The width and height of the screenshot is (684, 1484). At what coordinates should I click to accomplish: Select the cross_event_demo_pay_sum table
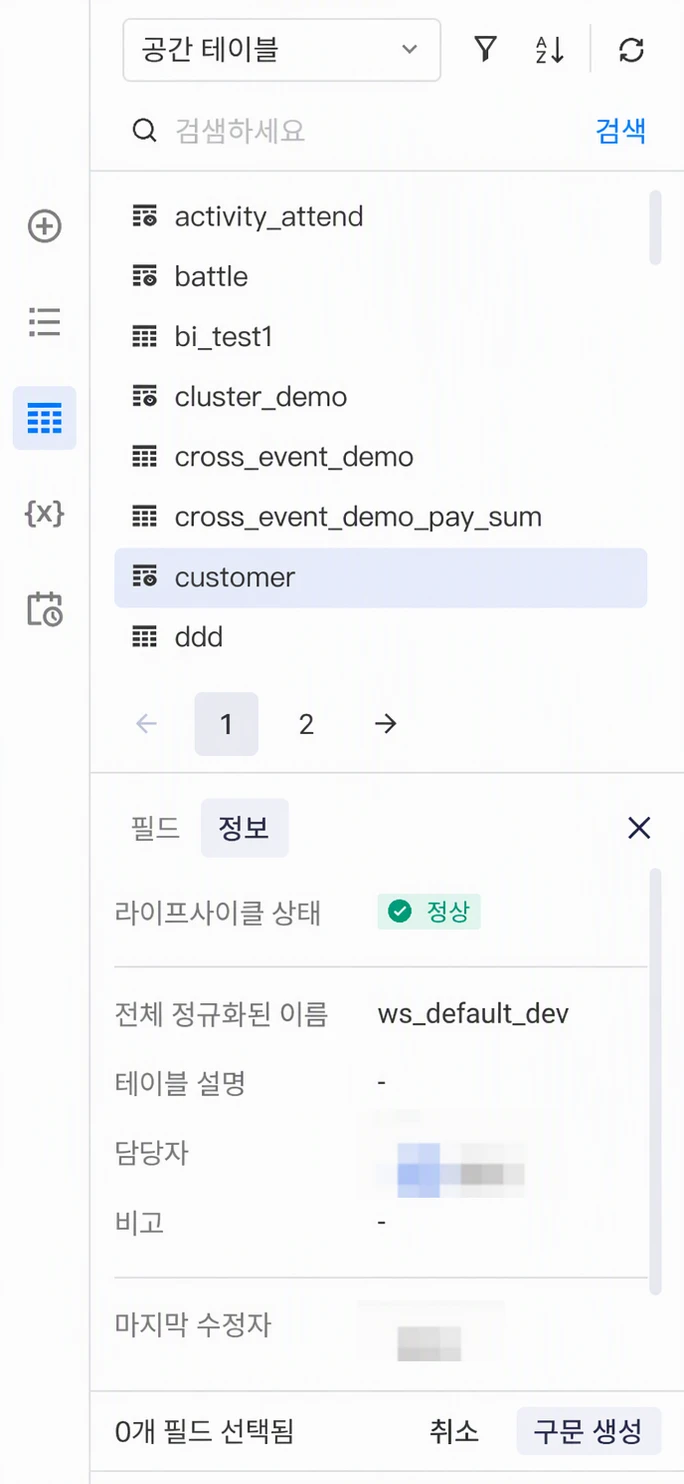point(380,517)
